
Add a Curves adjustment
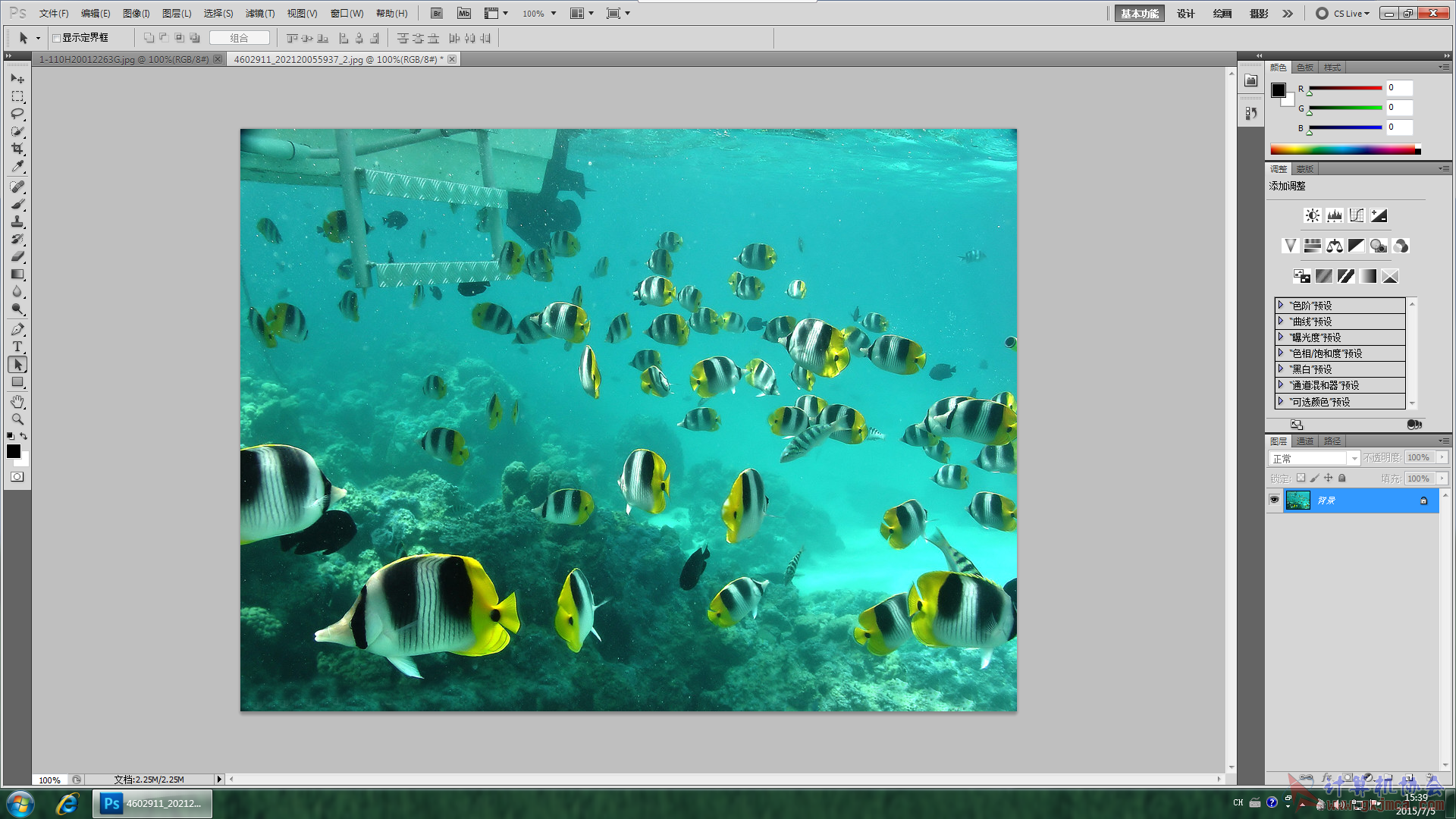point(1356,215)
